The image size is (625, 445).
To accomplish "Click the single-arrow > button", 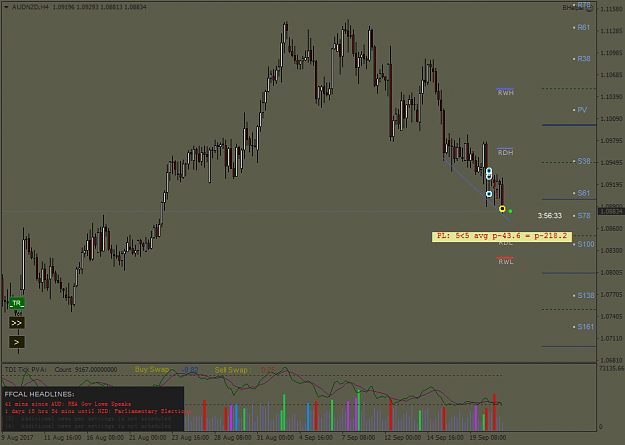I will point(17,342).
